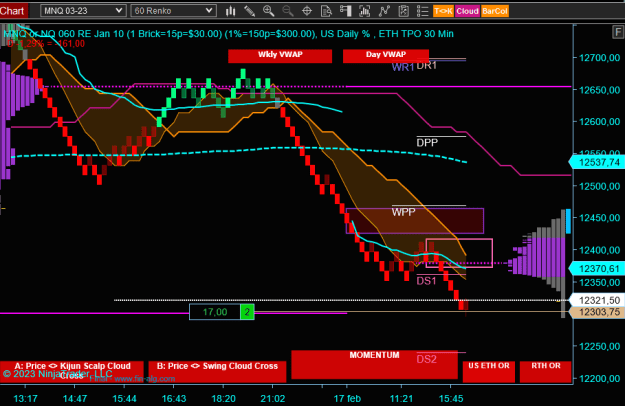This screenshot has height=406, width=625.
Task: Click the MOMENTUM red panel
Action: point(374,365)
